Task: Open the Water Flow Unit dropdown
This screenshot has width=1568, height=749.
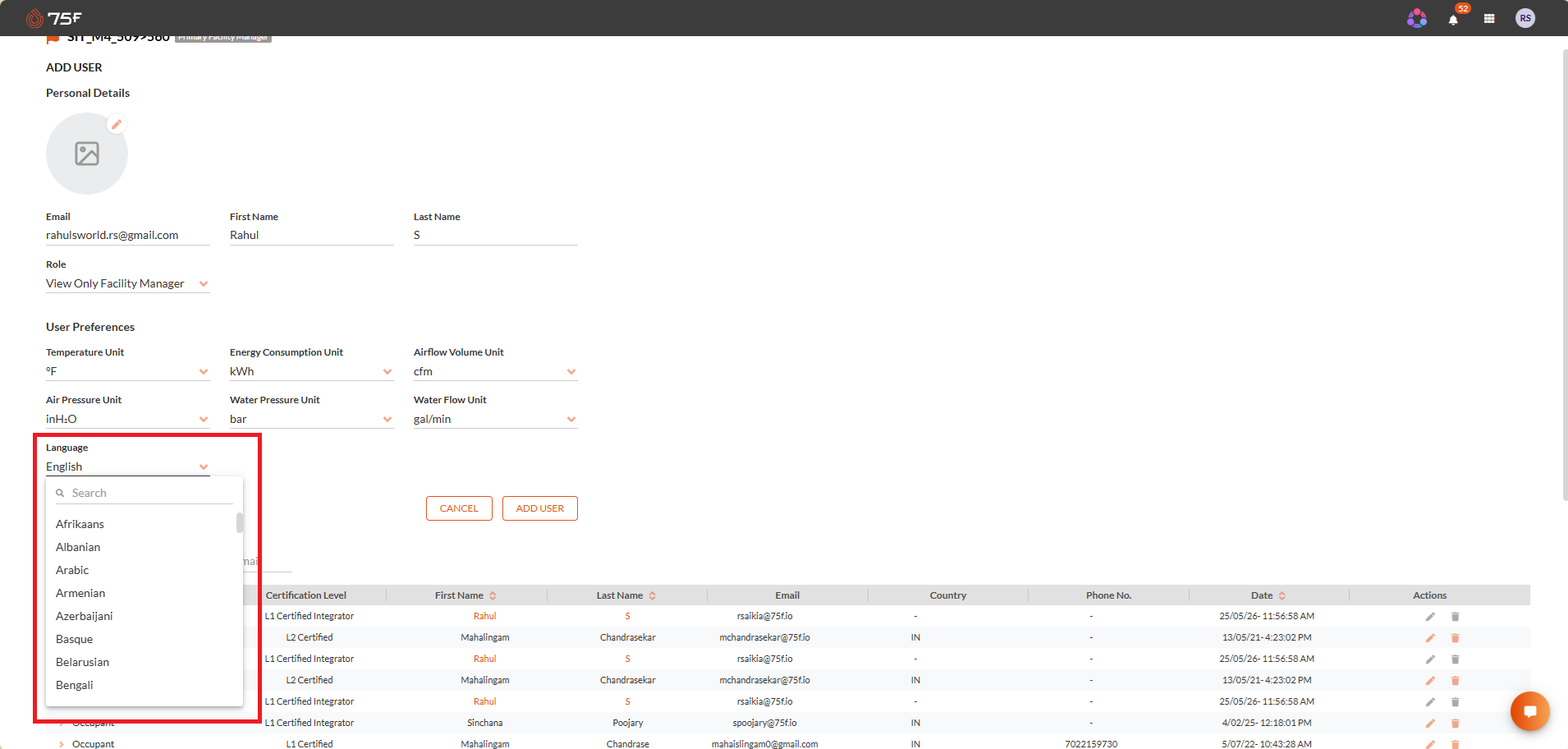Action: (496, 419)
